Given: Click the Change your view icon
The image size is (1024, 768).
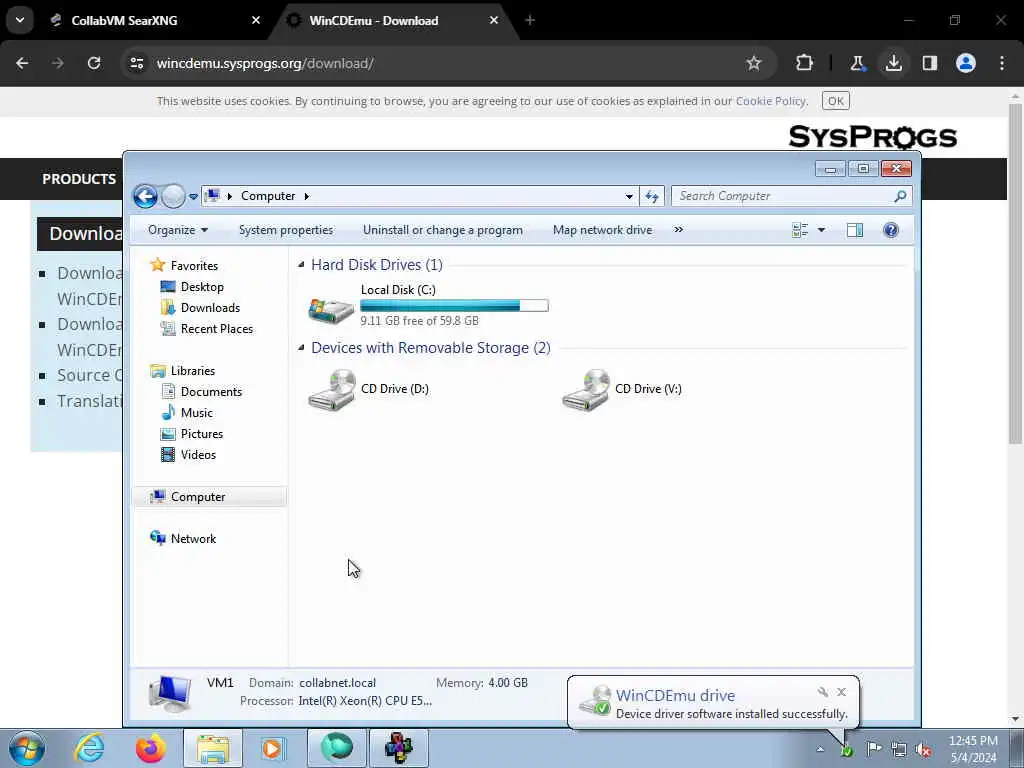Looking at the screenshot, I should coord(800,230).
